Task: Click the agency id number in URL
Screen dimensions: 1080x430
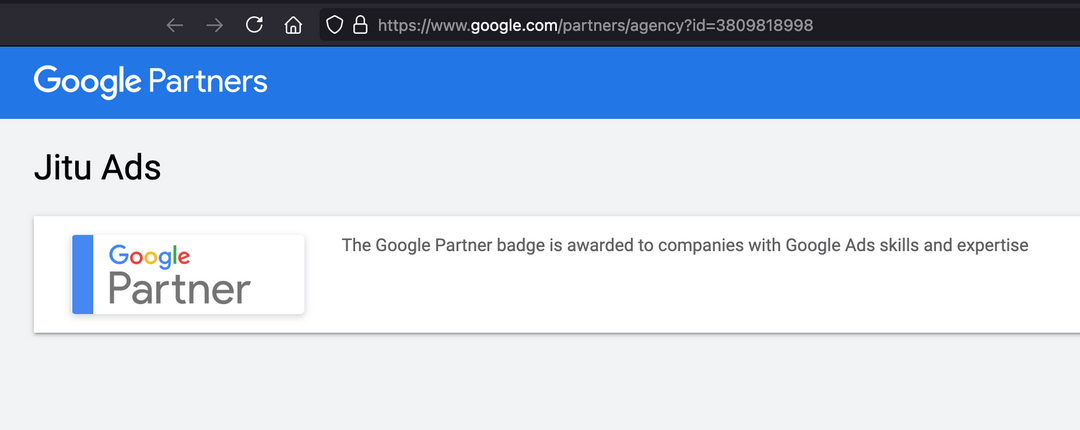Action: pyautogui.click(x=763, y=25)
